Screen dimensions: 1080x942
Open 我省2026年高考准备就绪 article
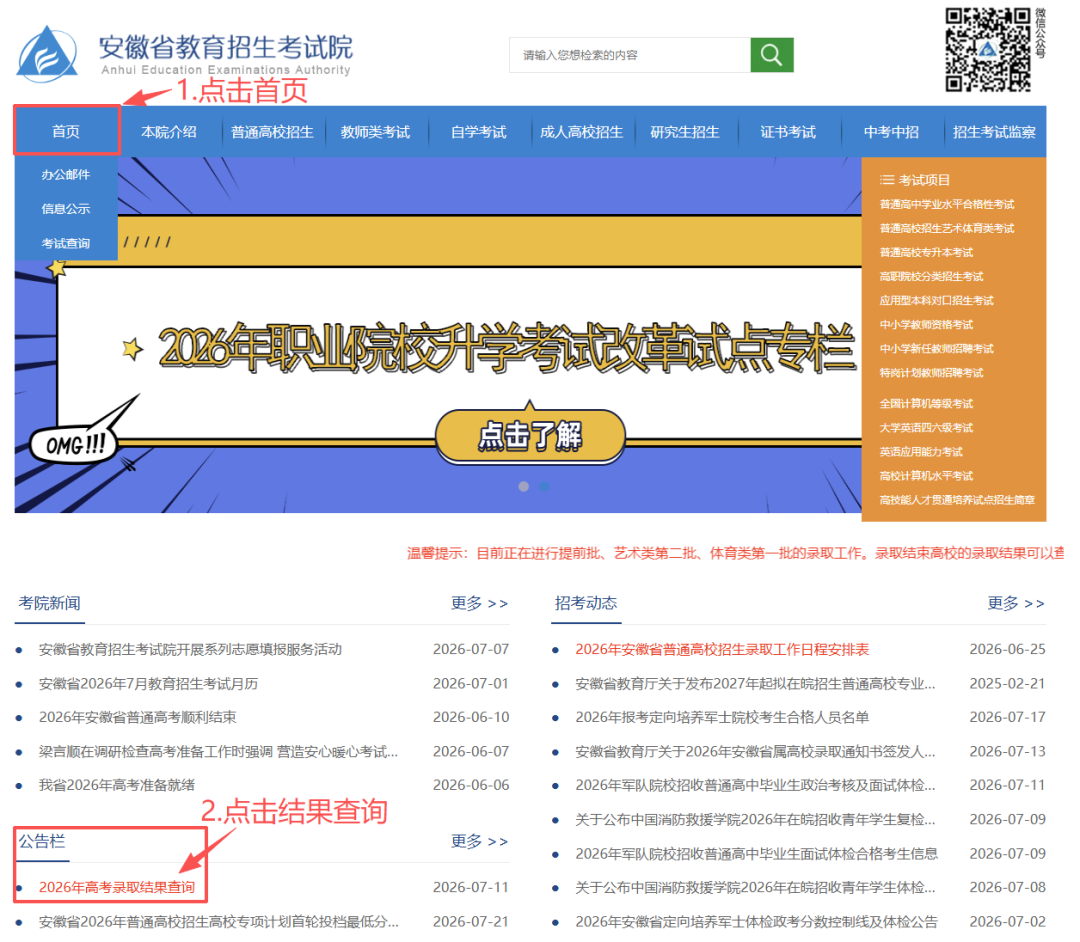coord(116,785)
